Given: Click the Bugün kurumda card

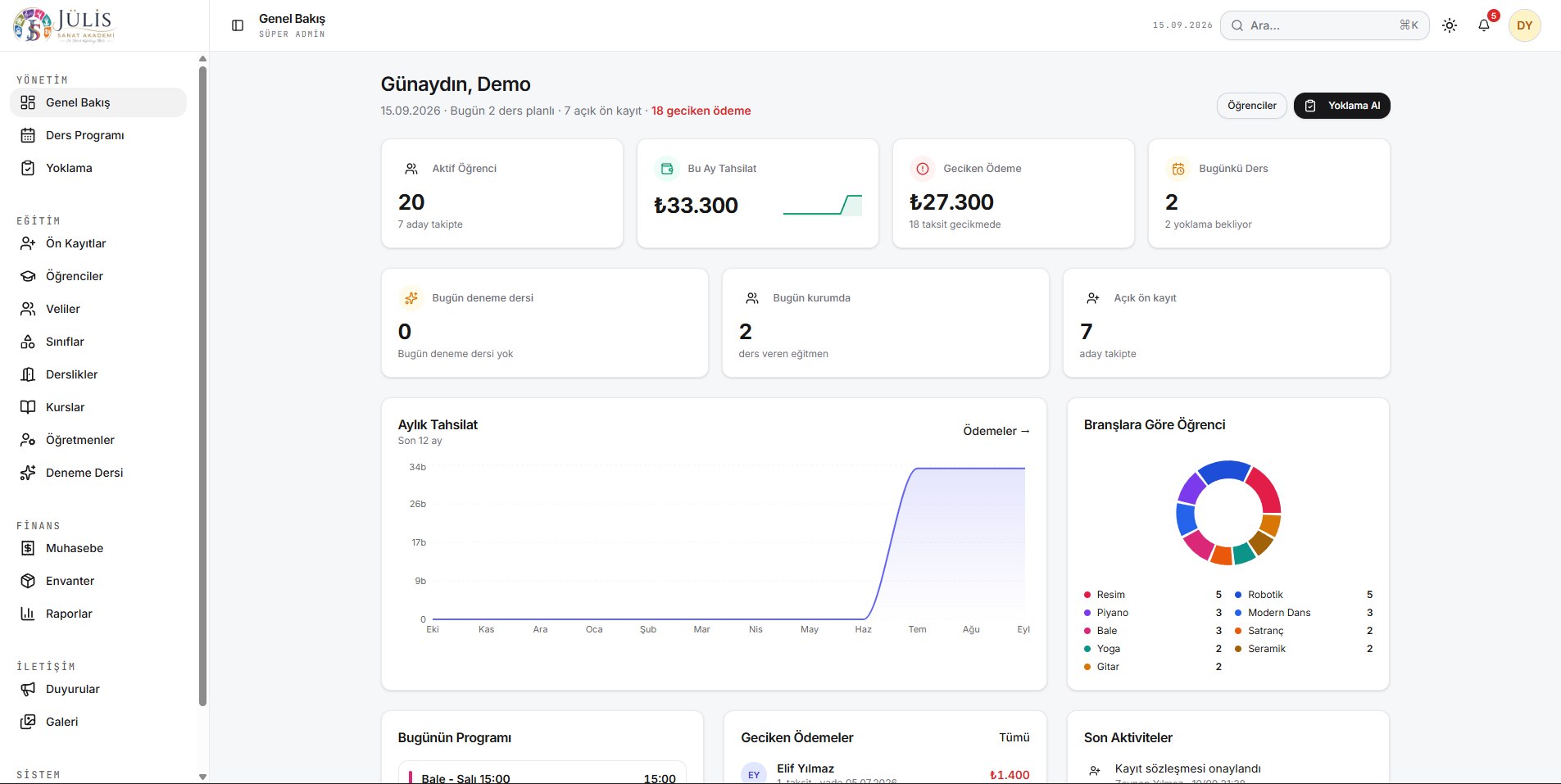Looking at the screenshot, I should click(886, 323).
